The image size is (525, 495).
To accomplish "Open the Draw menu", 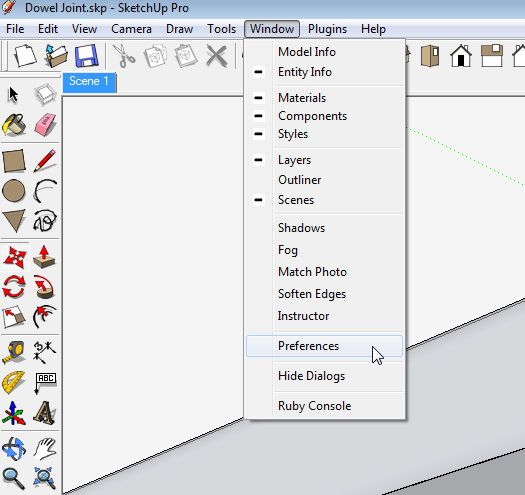I will click(179, 29).
